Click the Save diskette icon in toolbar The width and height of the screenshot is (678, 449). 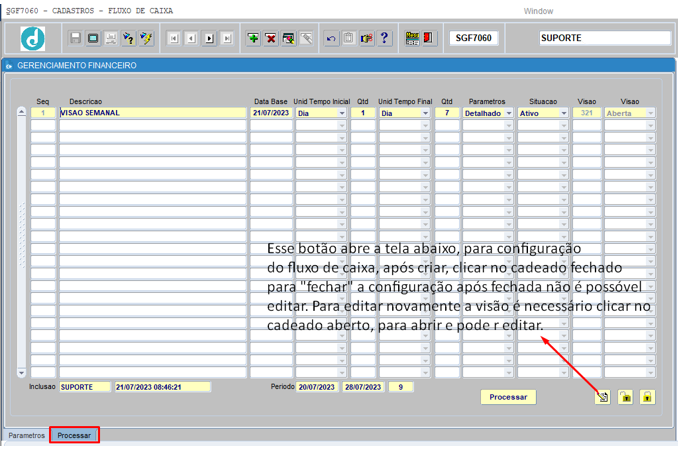pyautogui.click(x=76, y=38)
